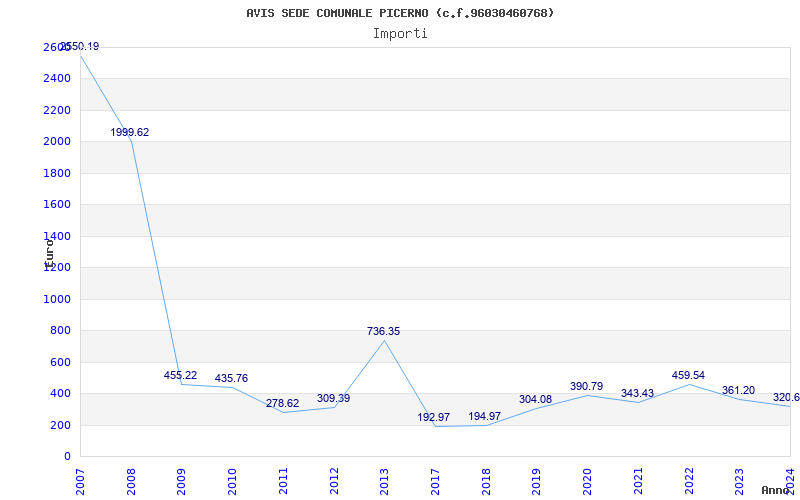Click the 361.20 value label

738,391
